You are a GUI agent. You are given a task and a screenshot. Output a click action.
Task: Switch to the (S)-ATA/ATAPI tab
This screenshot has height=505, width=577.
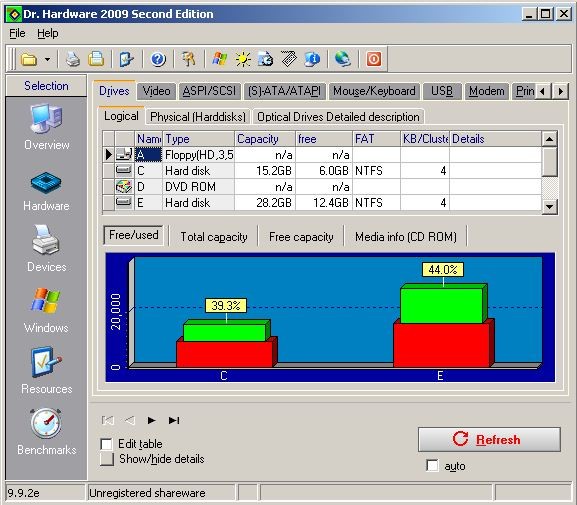pyautogui.click(x=284, y=91)
